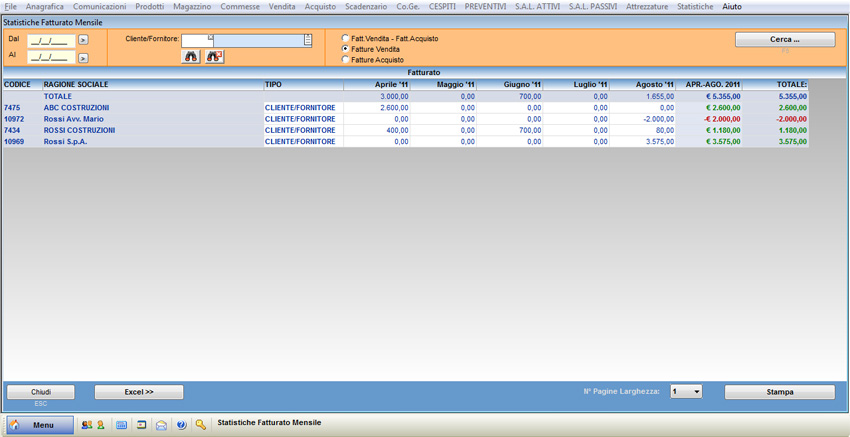Click the binoculars search icon

click(x=191, y=57)
